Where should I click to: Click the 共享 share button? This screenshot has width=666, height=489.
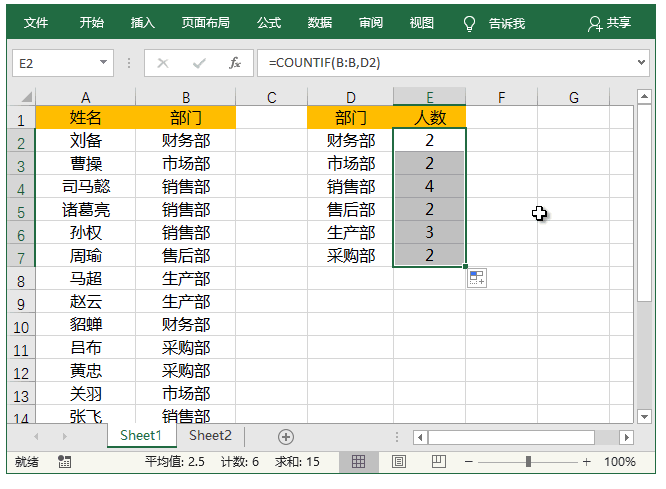pos(610,23)
